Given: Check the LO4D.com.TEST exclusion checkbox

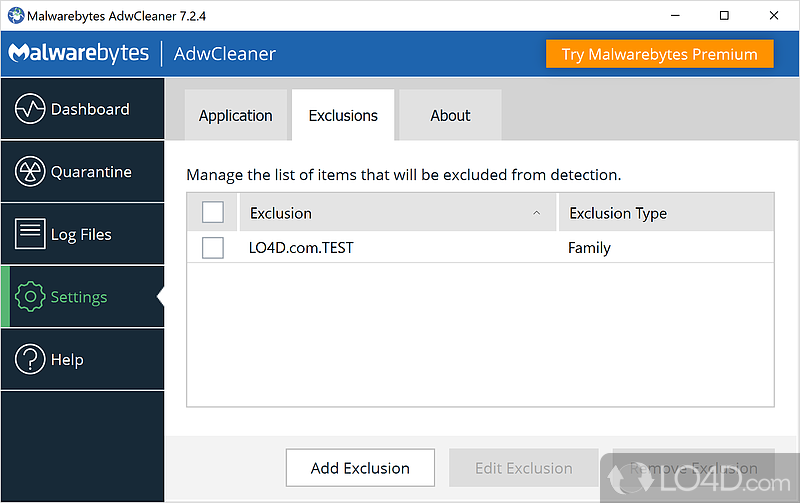Looking at the screenshot, I should click(213, 248).
